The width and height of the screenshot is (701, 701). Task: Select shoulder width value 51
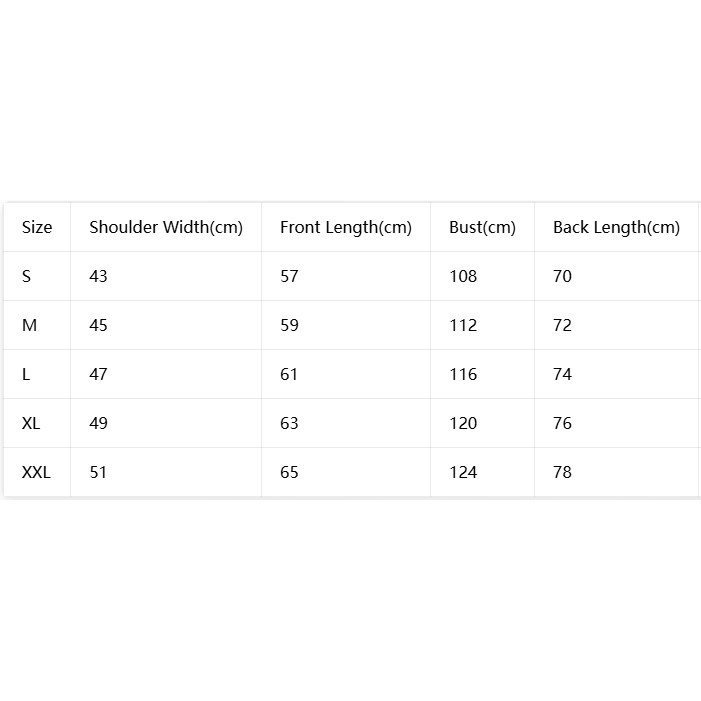tap(98, 472)
